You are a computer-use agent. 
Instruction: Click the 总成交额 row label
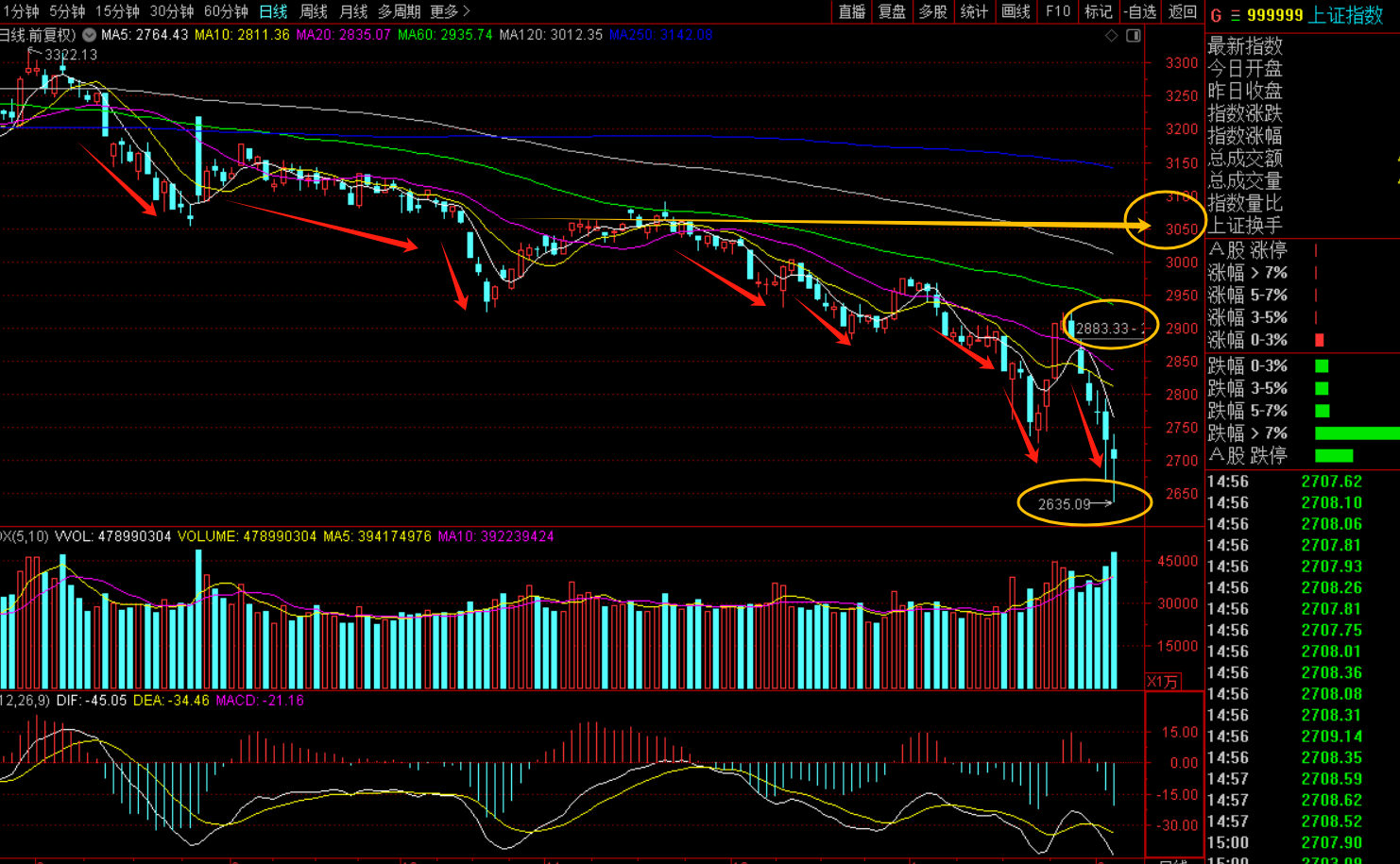[x=1245, y=159]
